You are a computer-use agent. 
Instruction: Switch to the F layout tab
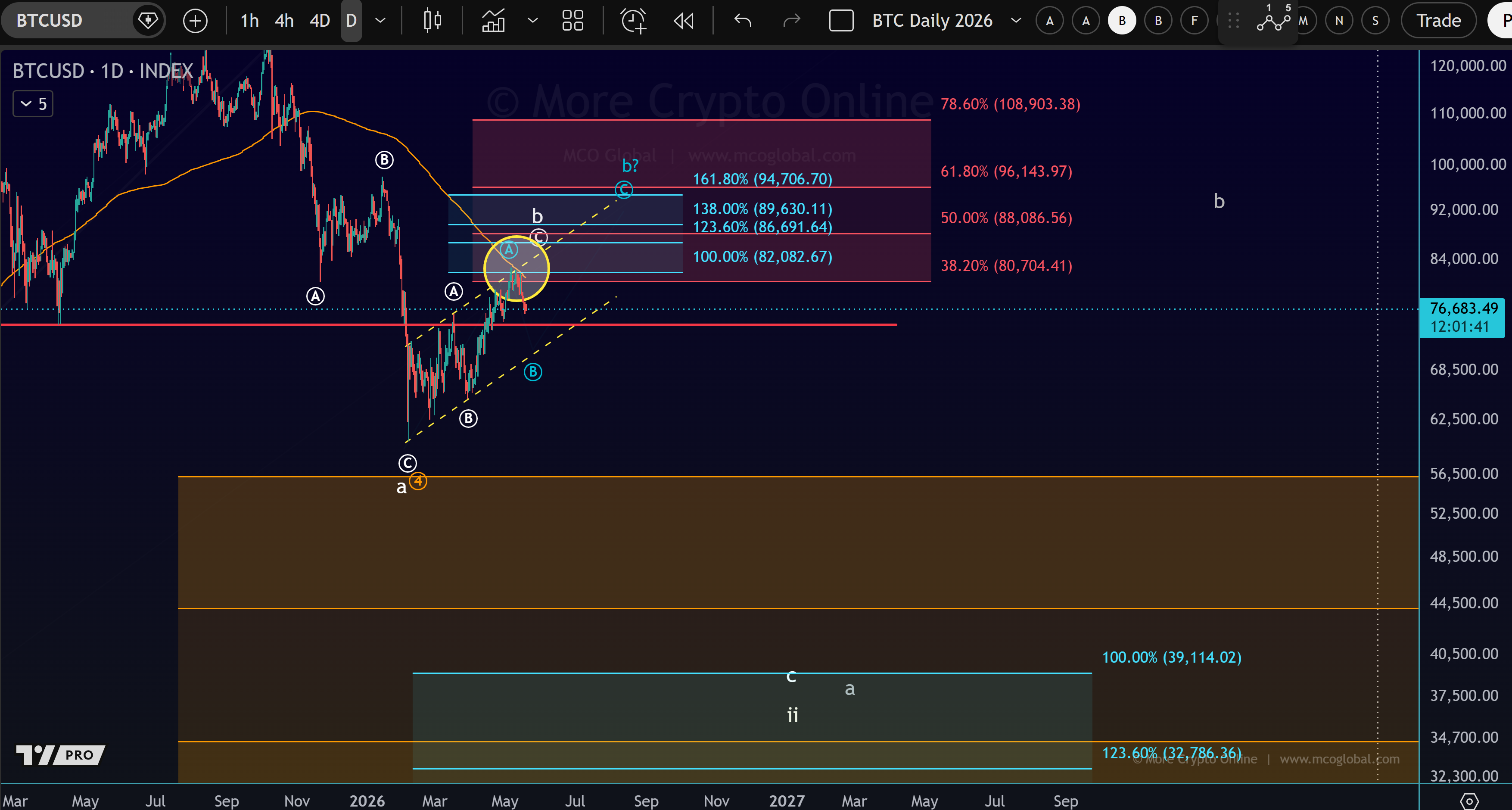click(1194, 21)
